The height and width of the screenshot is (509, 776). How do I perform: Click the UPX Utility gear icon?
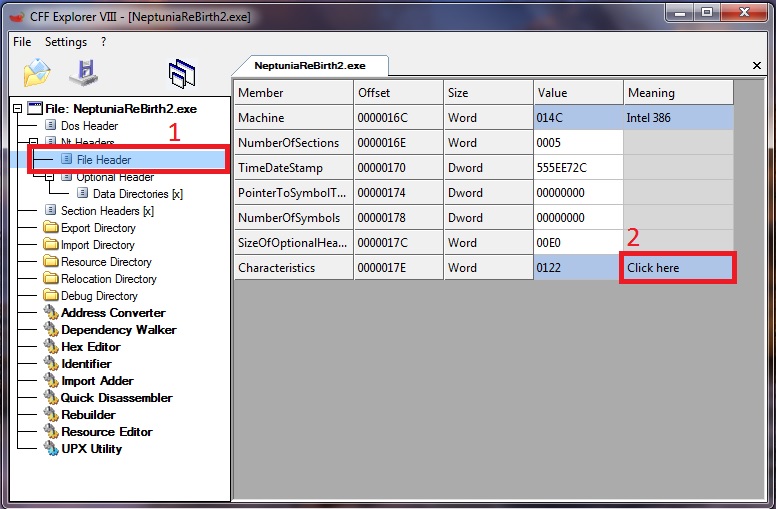(x=50, y=449)
